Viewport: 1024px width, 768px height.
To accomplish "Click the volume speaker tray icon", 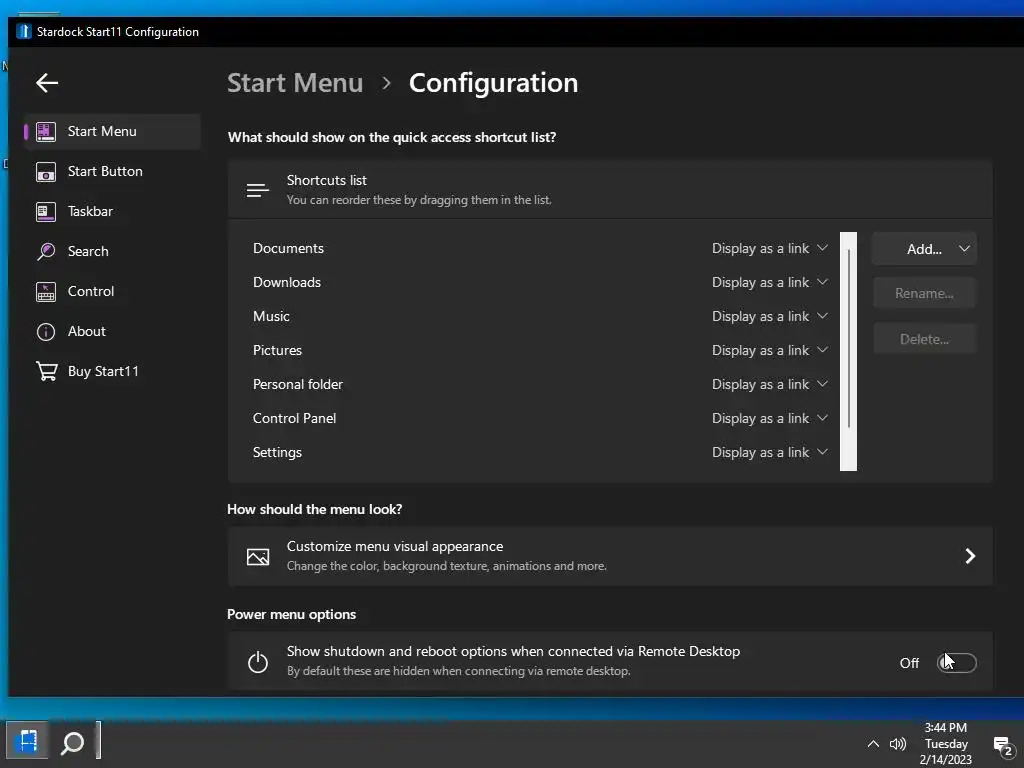I will (898, 744).
